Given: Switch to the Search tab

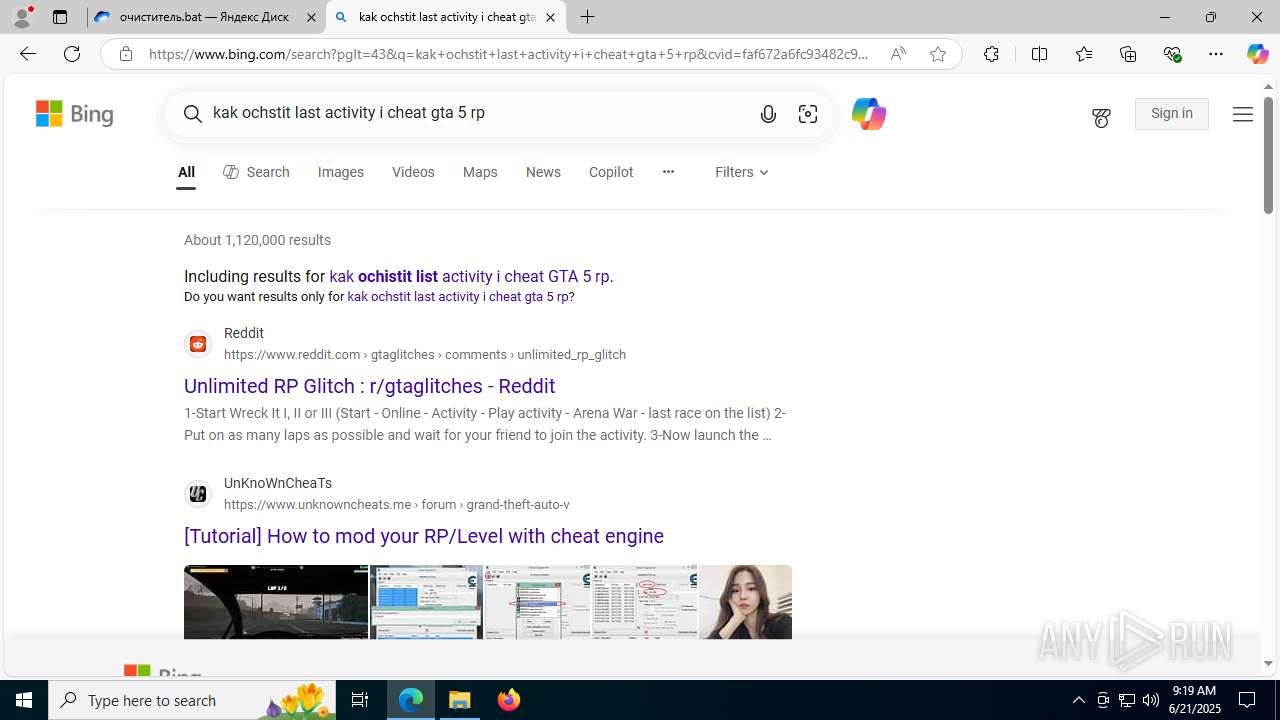Looking at the screenshot, I should coord(256,172).
